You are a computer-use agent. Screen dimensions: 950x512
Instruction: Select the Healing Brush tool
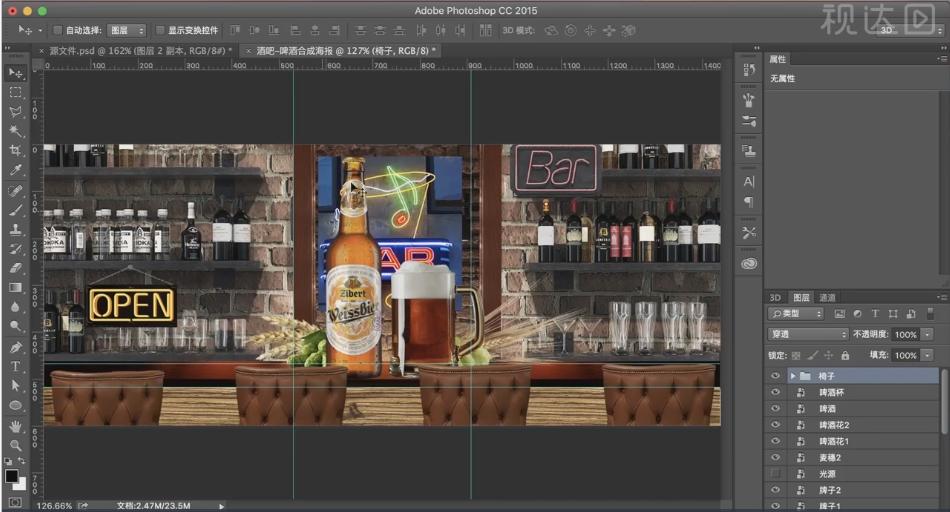coord(15,191)
